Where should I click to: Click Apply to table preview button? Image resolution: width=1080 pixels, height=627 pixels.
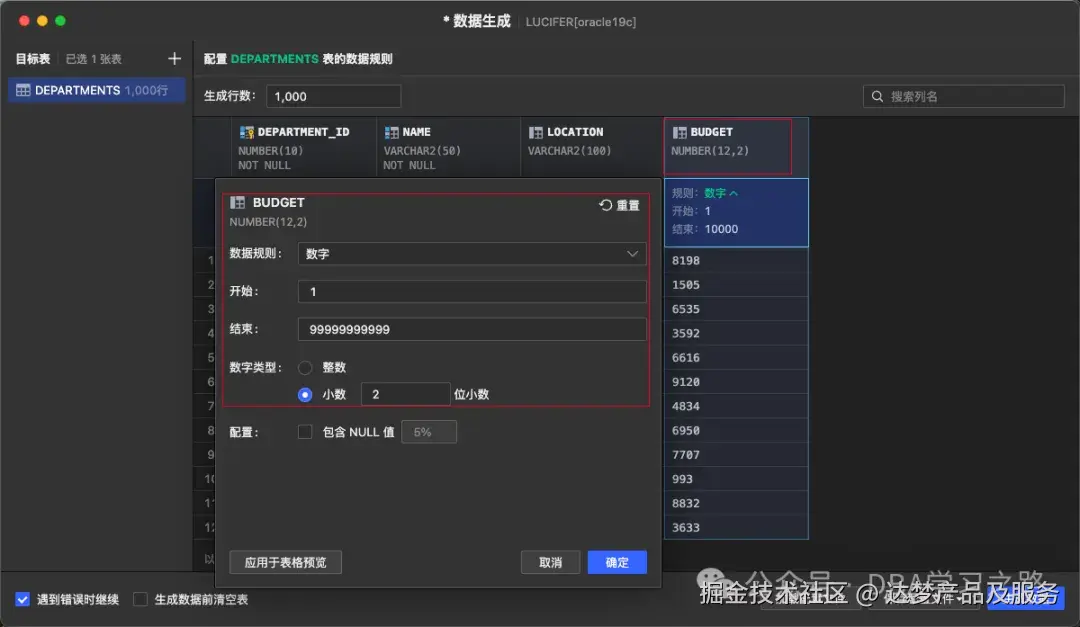285,562
